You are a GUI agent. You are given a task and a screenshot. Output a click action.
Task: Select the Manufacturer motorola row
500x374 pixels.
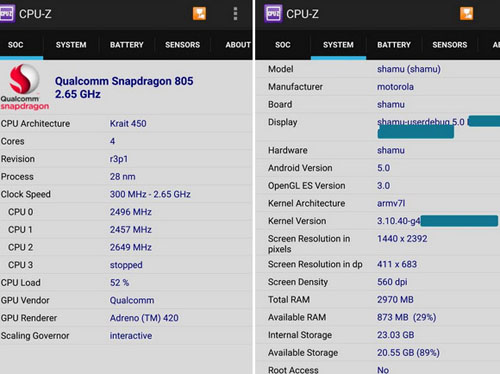pyautogui.click(x=378, y=87)
